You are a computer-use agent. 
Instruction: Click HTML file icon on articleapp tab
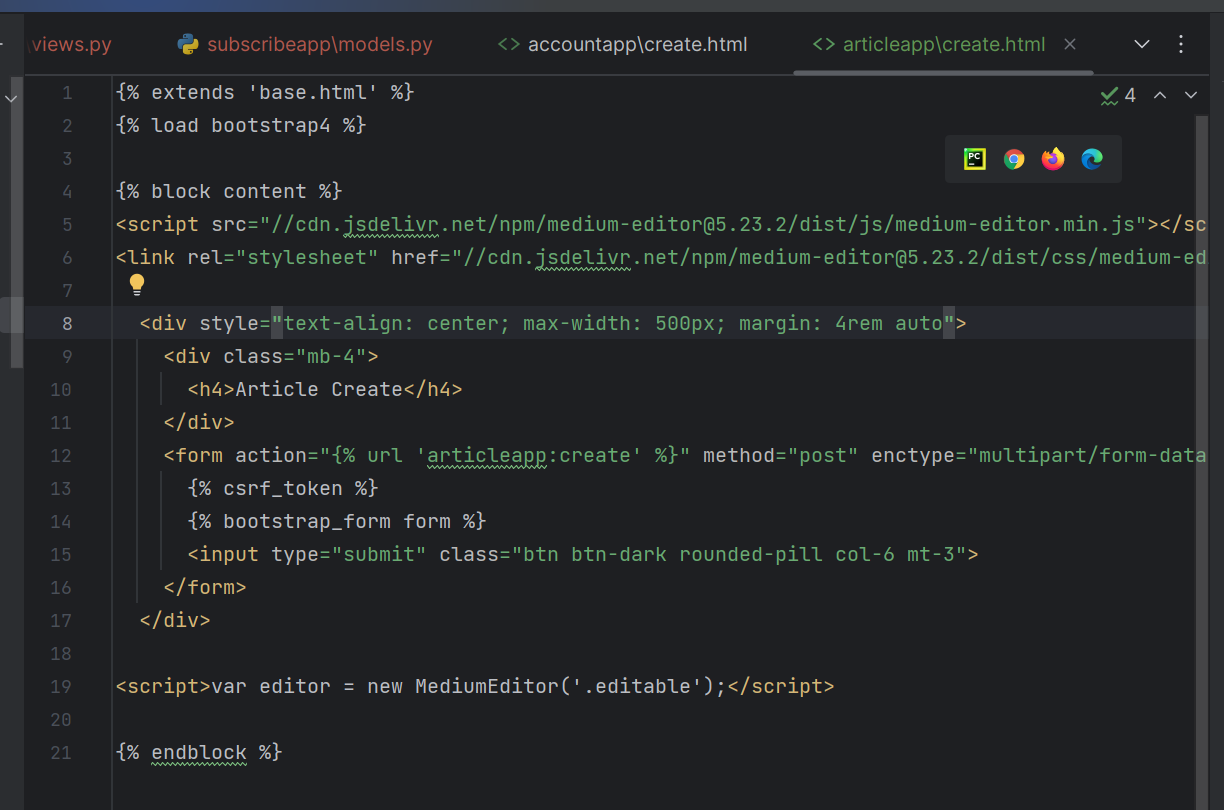(x=824, y=44)
